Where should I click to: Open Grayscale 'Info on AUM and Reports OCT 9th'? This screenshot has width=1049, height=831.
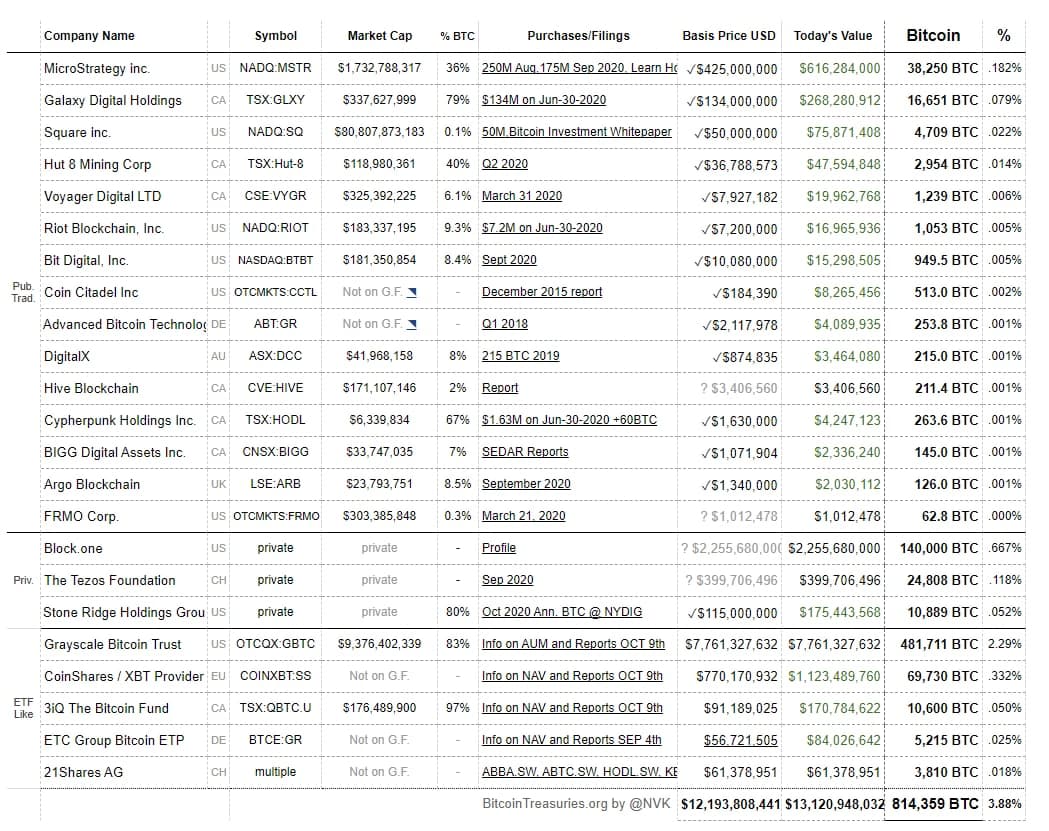(573, 644)
